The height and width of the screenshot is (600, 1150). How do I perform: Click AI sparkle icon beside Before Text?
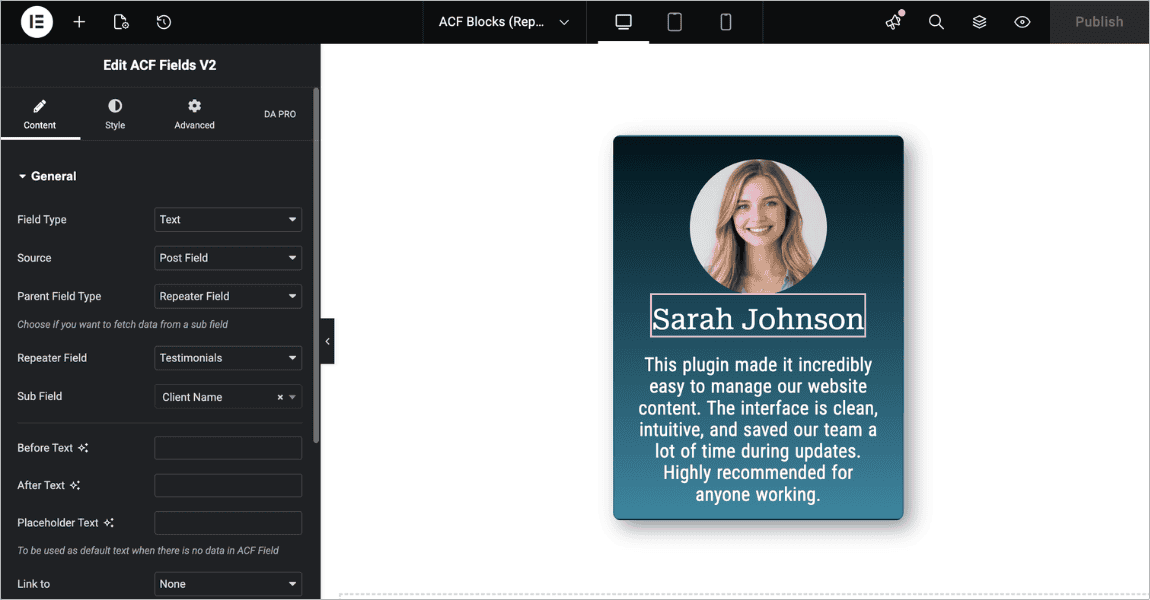pyautogui.click(x=83, y=447)
